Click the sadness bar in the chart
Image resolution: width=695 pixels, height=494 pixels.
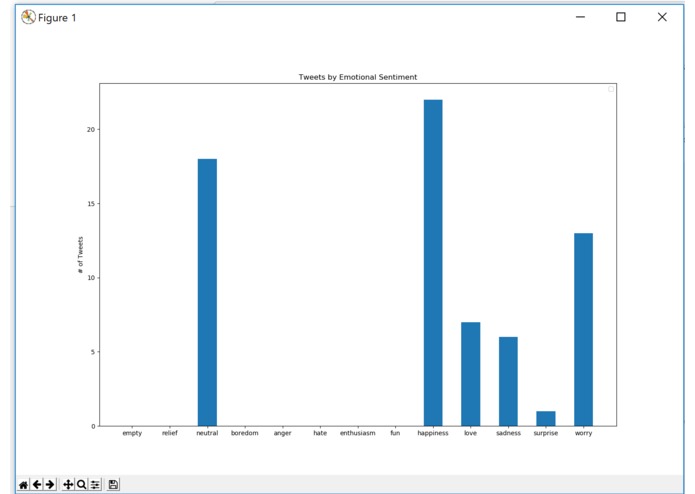(x=508, y=381)
